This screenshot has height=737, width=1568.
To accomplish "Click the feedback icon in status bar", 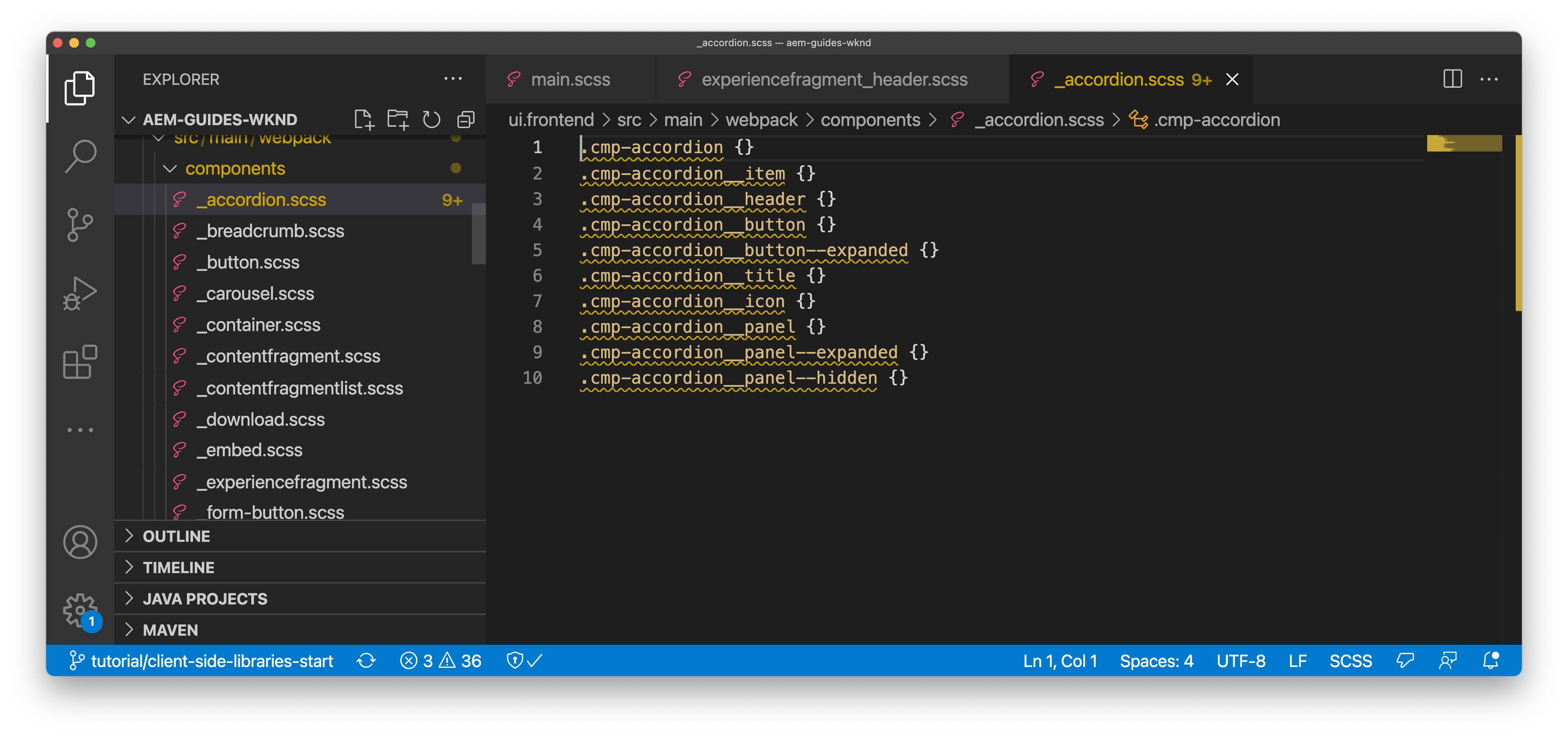I will point(1405,661).
